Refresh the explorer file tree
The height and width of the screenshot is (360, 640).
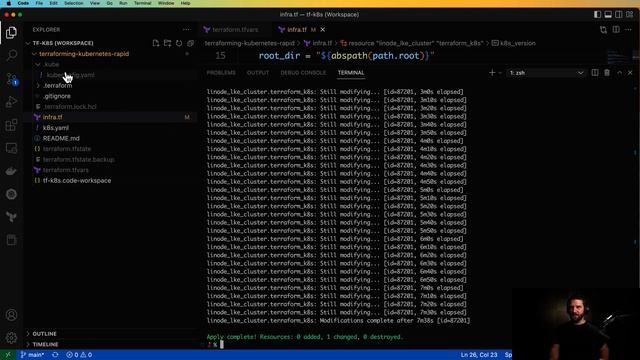point(179,43)
